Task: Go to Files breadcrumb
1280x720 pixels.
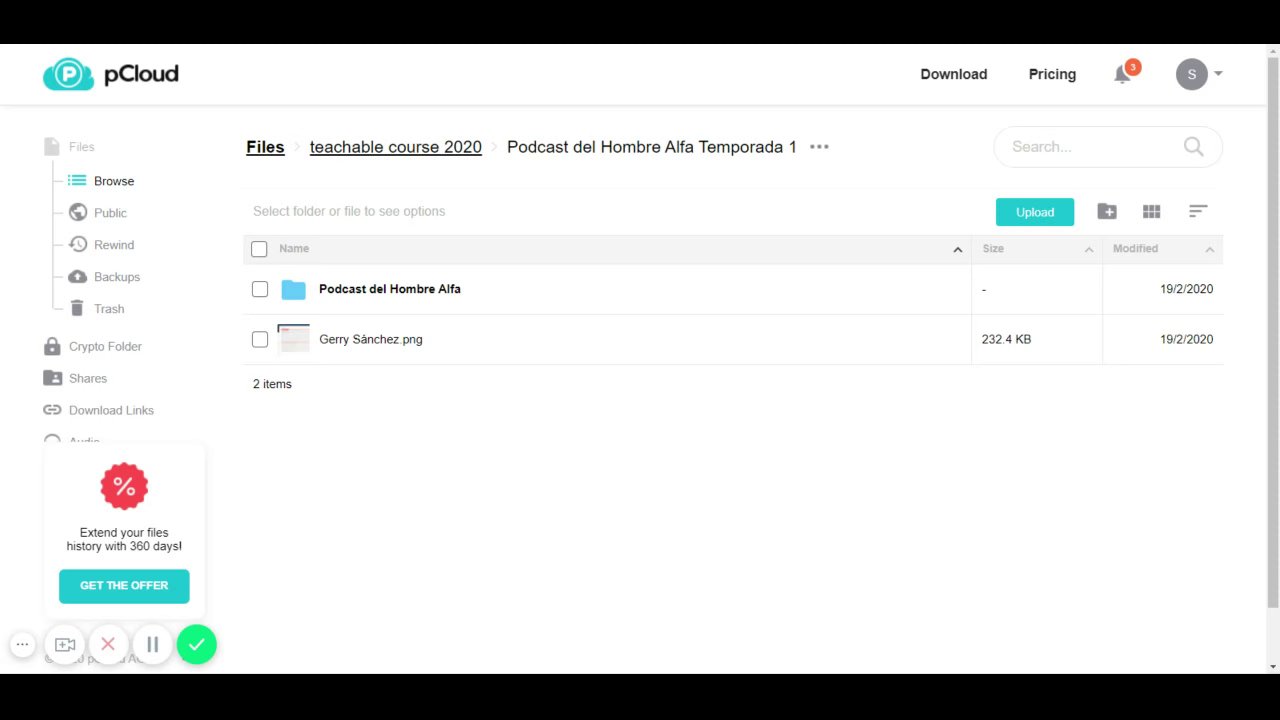Action: pos(265,147)
